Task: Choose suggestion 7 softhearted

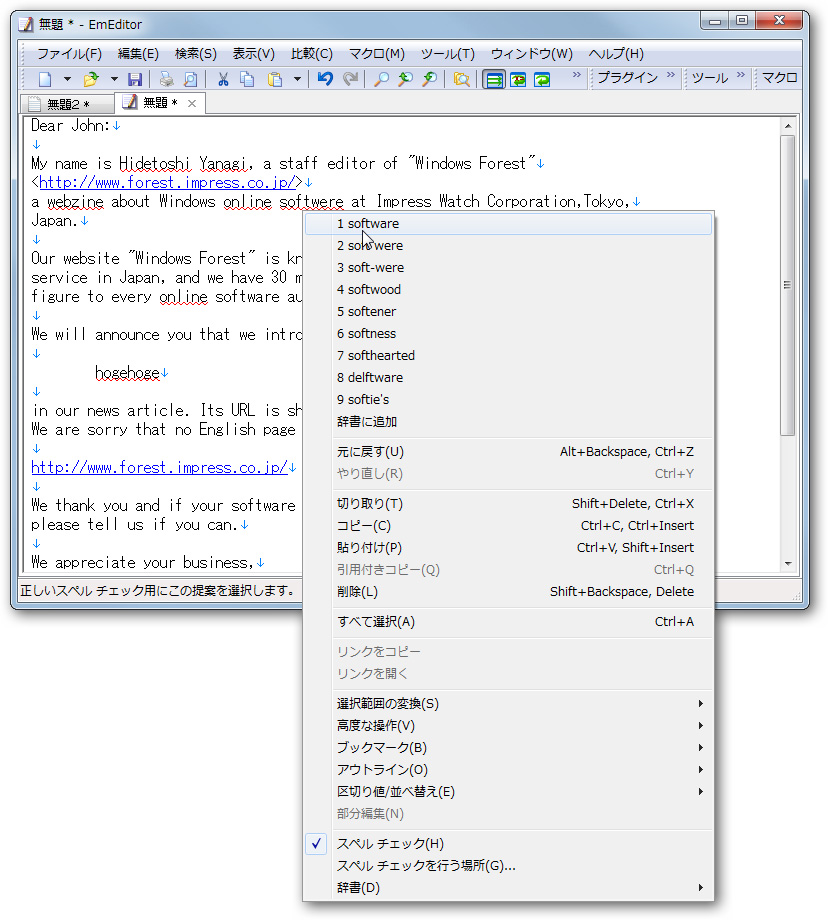Action: 508,356
